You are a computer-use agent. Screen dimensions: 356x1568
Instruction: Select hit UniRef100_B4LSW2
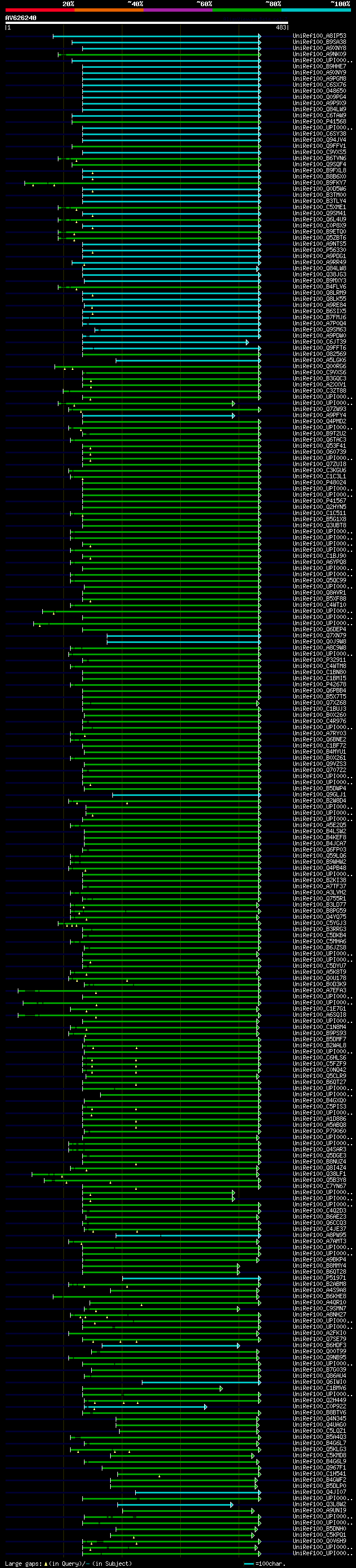click(x=319, y=832)
